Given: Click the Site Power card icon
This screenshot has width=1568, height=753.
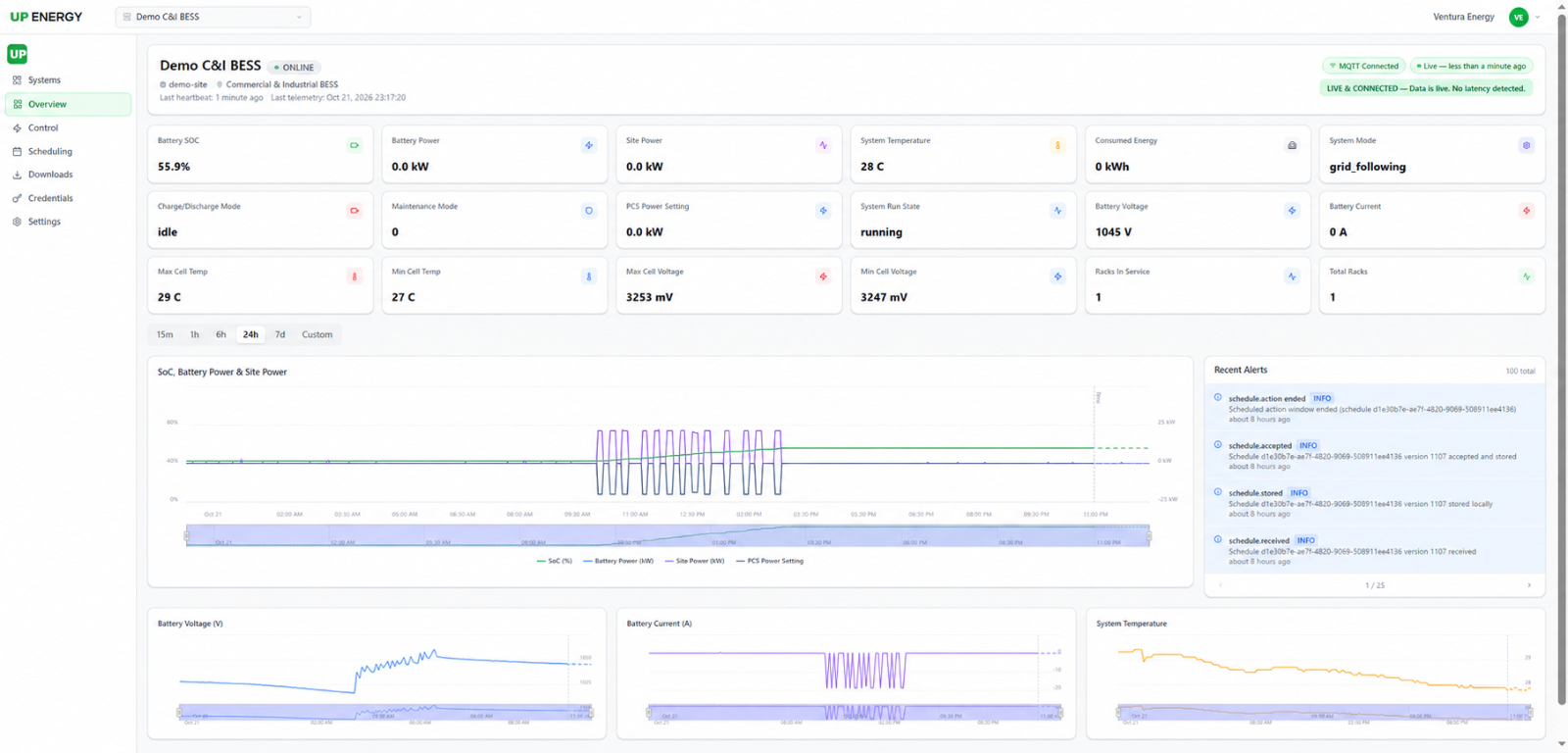Looking at the screenshot, I should 823,145.
